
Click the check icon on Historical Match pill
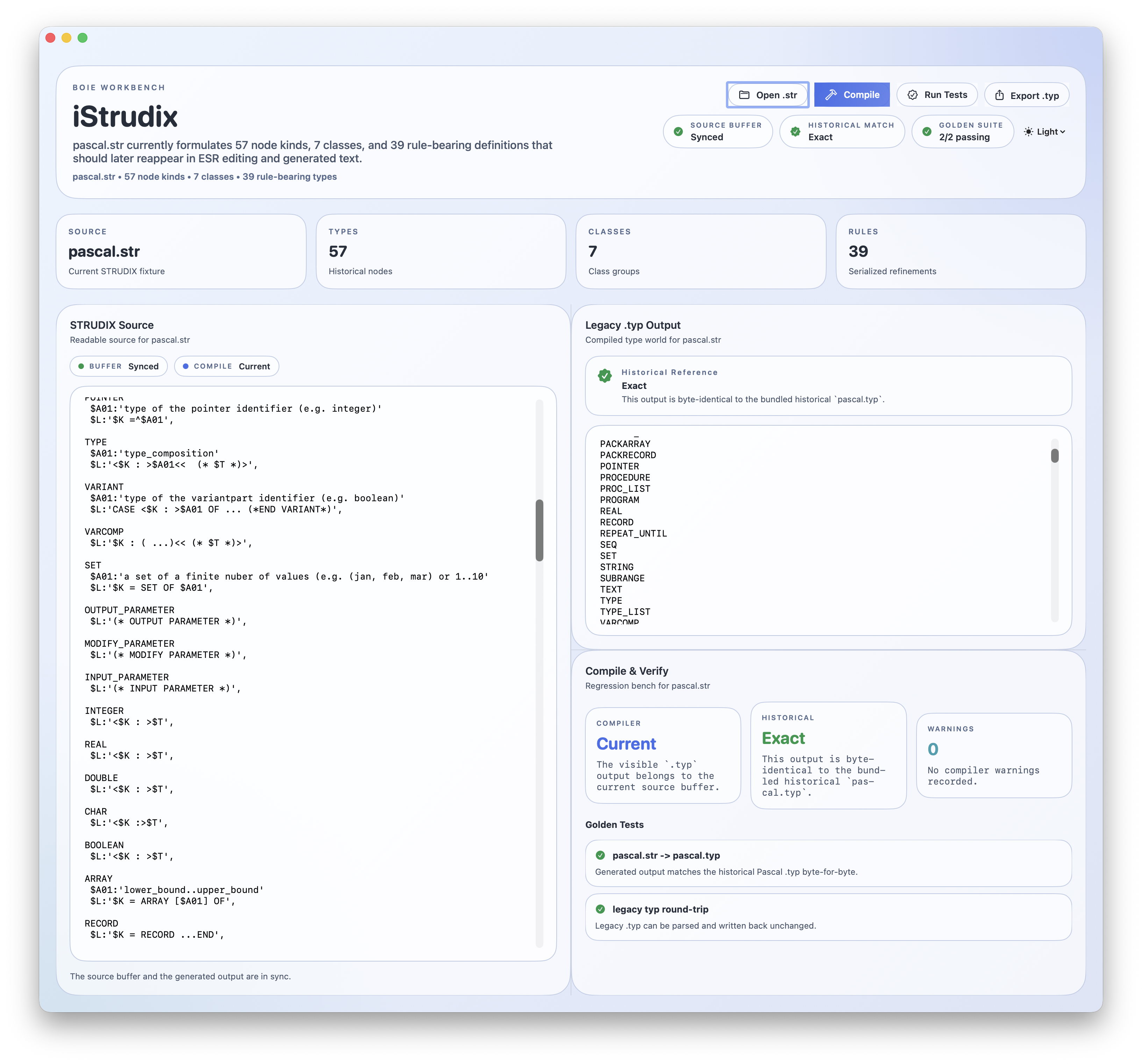[795, 132]
